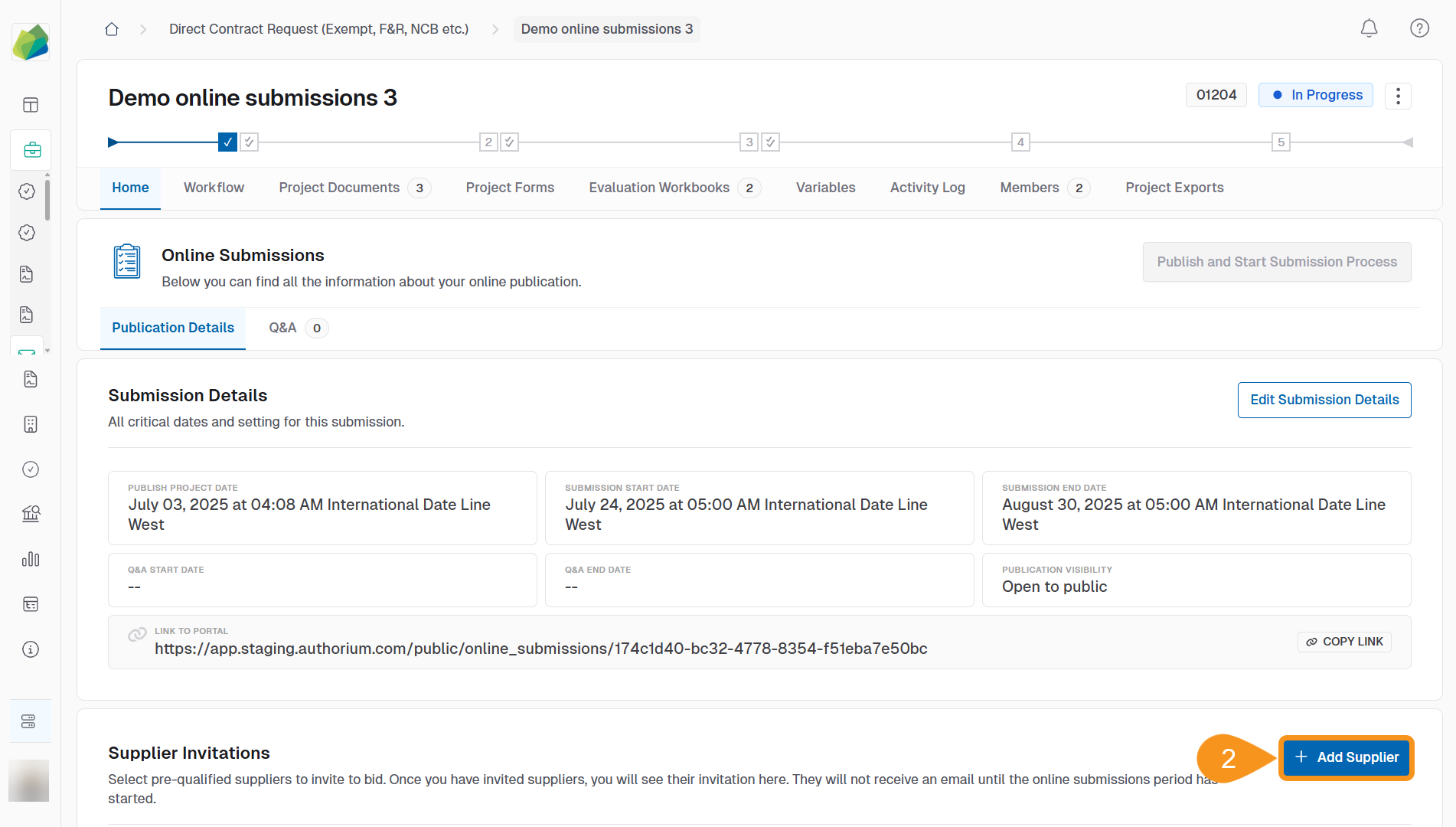Open the dashboard layout icon in sidebar
Screen dimensions: 1456x827
point(31,105)
